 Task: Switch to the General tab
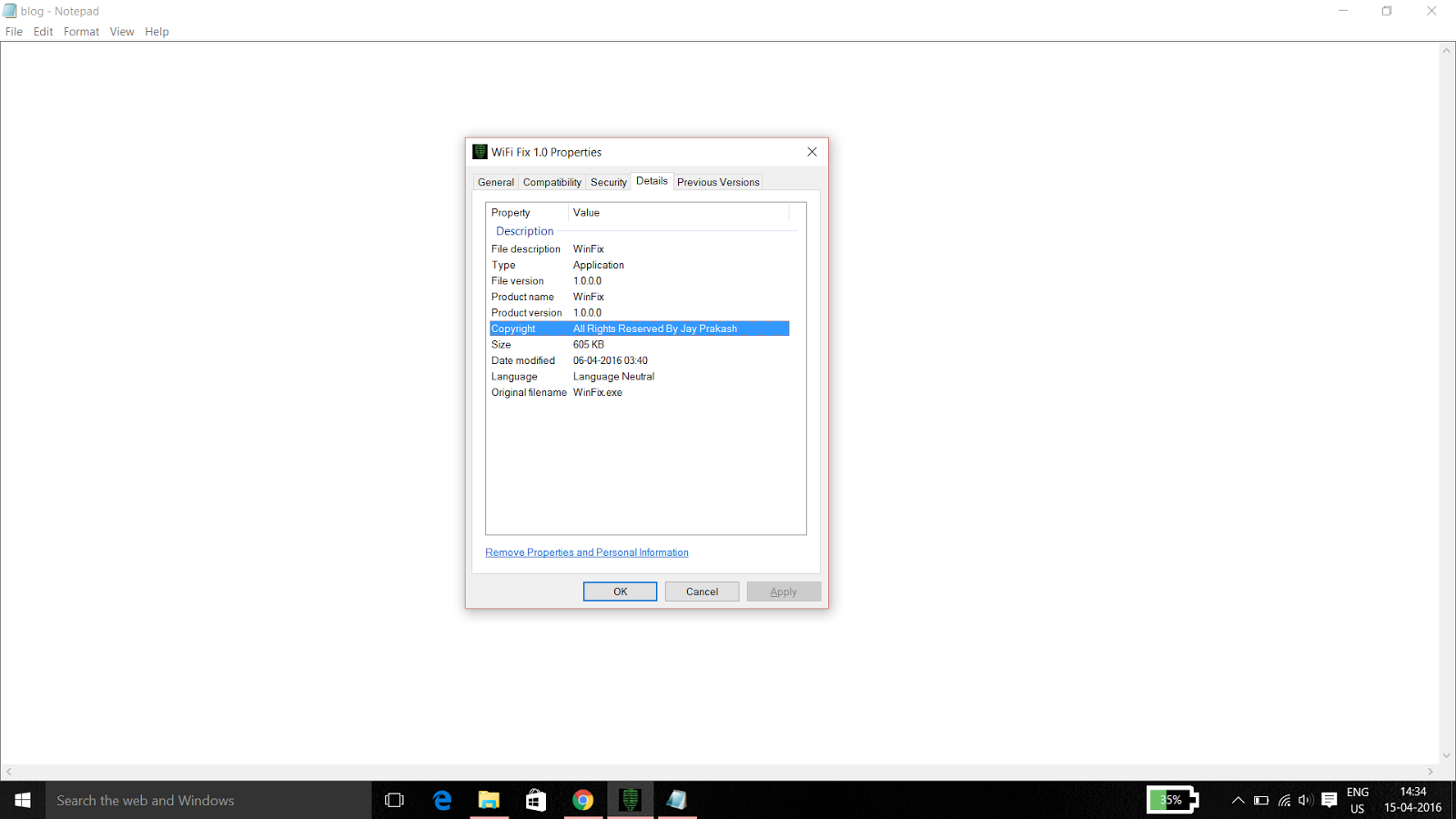496,182
